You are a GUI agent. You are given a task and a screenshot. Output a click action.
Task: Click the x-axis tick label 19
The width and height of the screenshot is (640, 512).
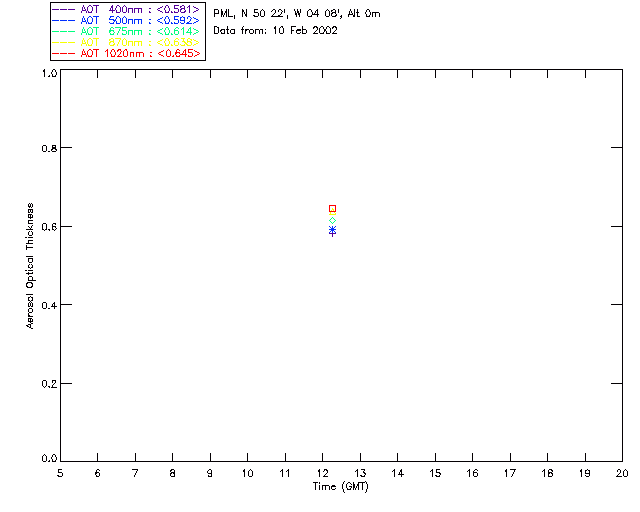point(585,473)
